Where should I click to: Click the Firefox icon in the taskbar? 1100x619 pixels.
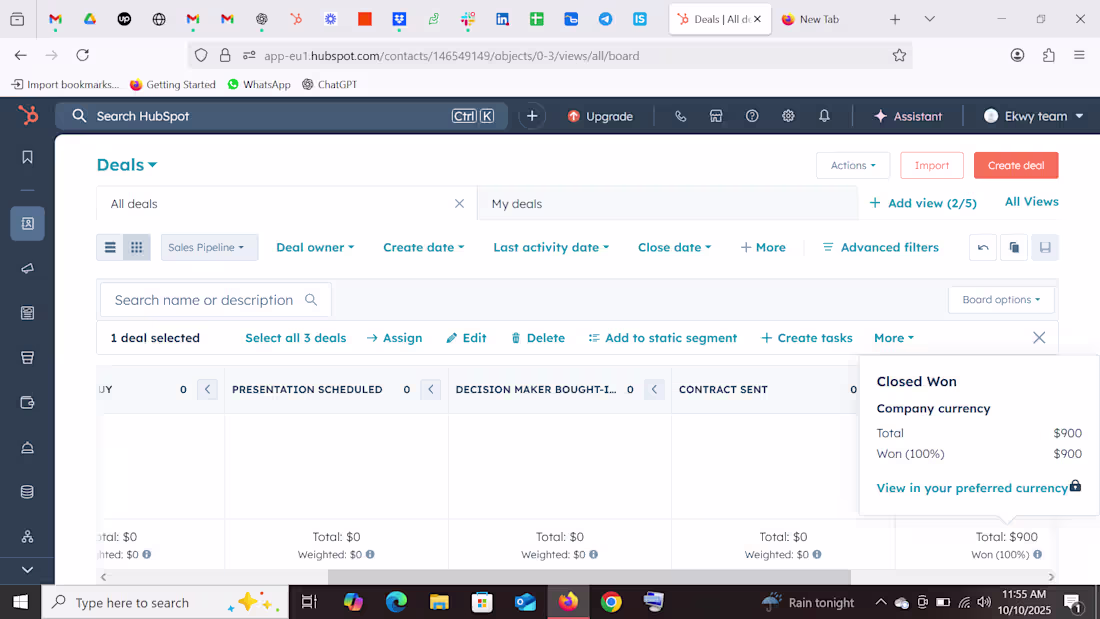(x=568, y=602)
